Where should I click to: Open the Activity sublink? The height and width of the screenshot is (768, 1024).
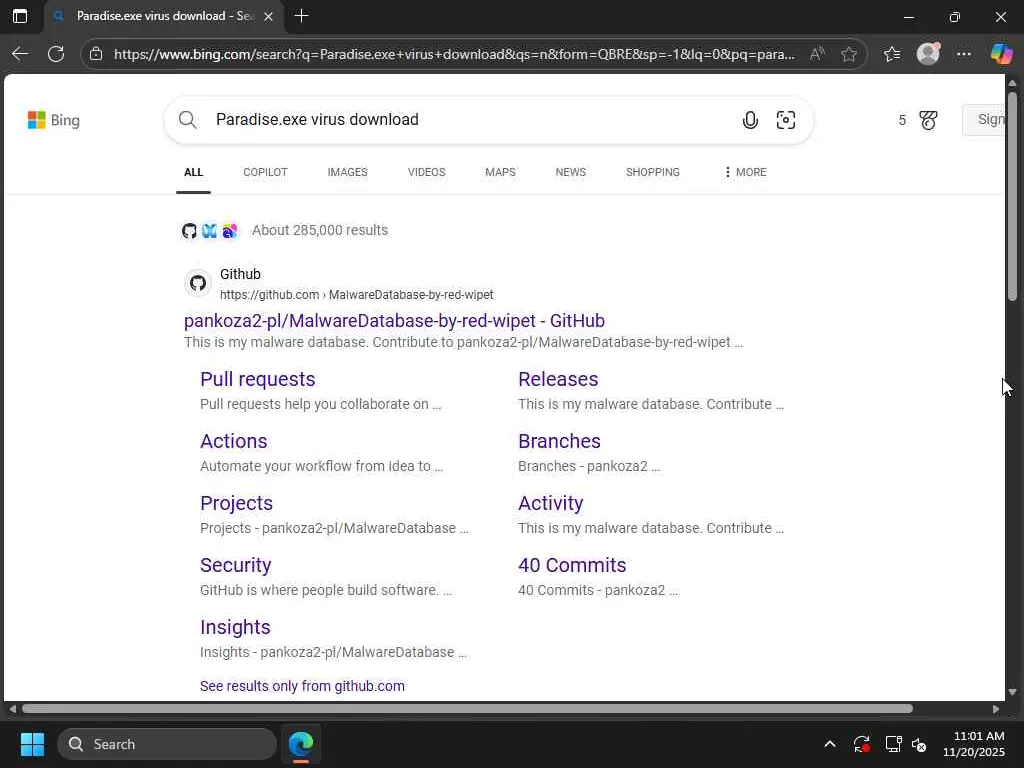click(551, 504)
